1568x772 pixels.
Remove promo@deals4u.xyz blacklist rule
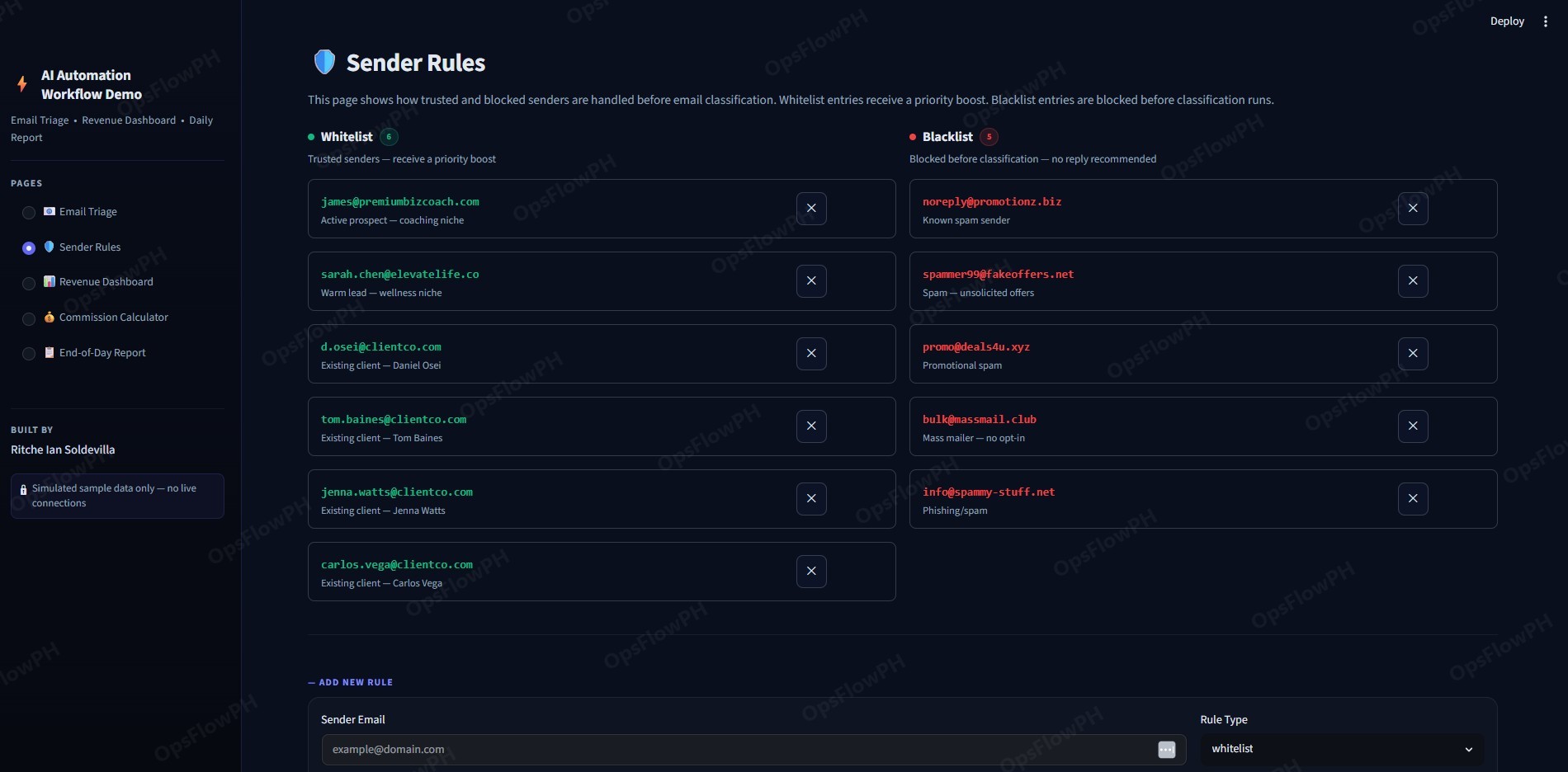pos(1413,354)
